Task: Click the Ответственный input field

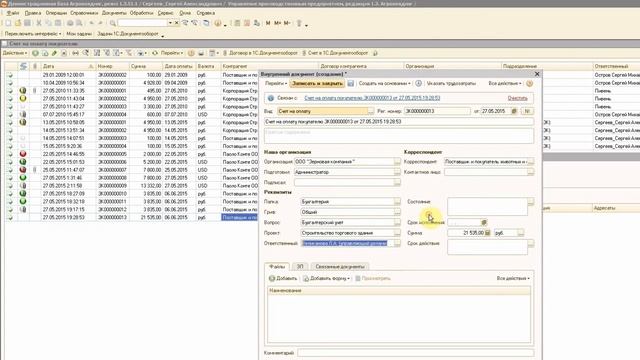Action: coord(348,243)
